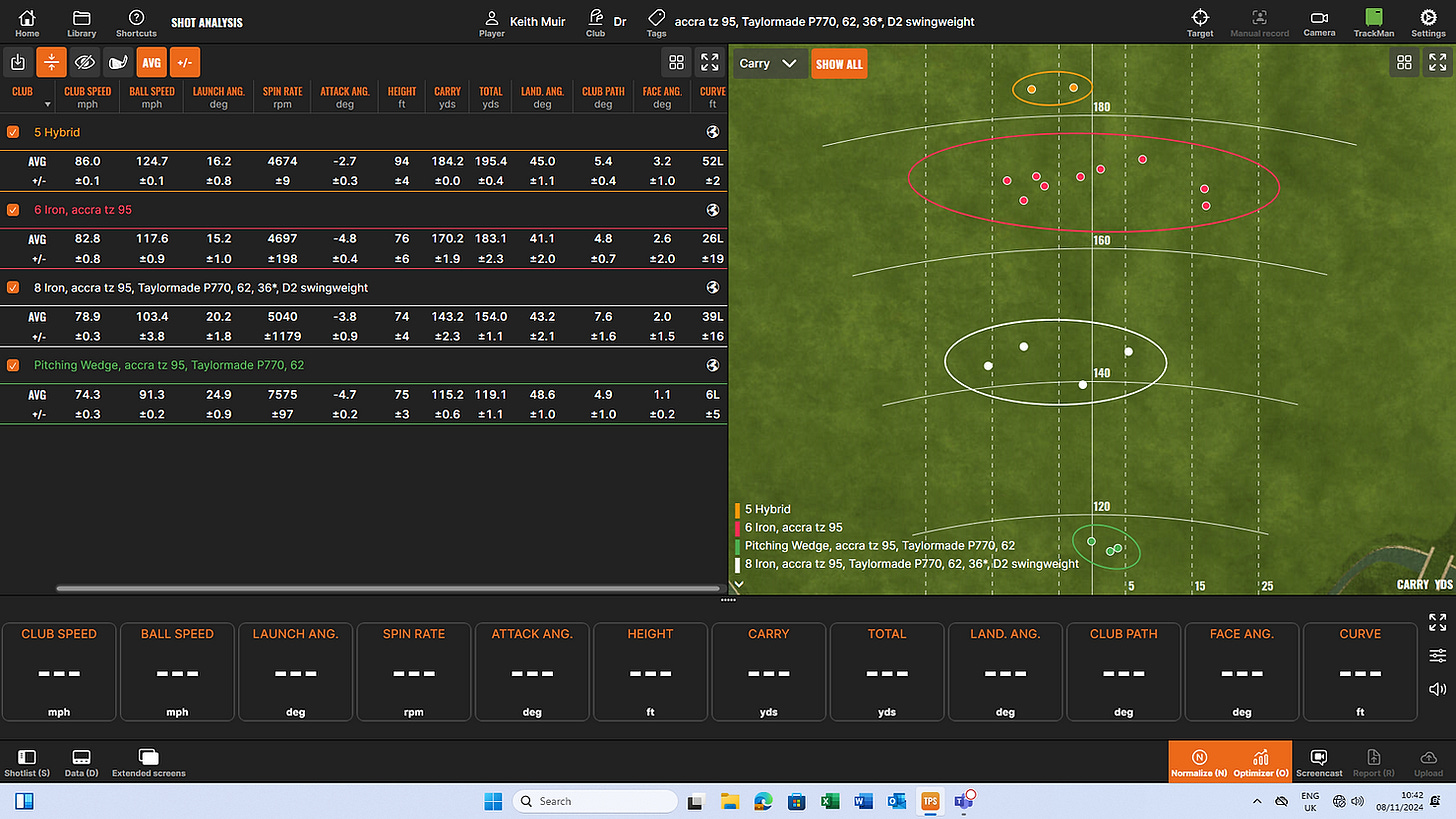The height and width of the screenshot is (819, 1456).
Task: Open Extended screens
Action: coord(148,763)
